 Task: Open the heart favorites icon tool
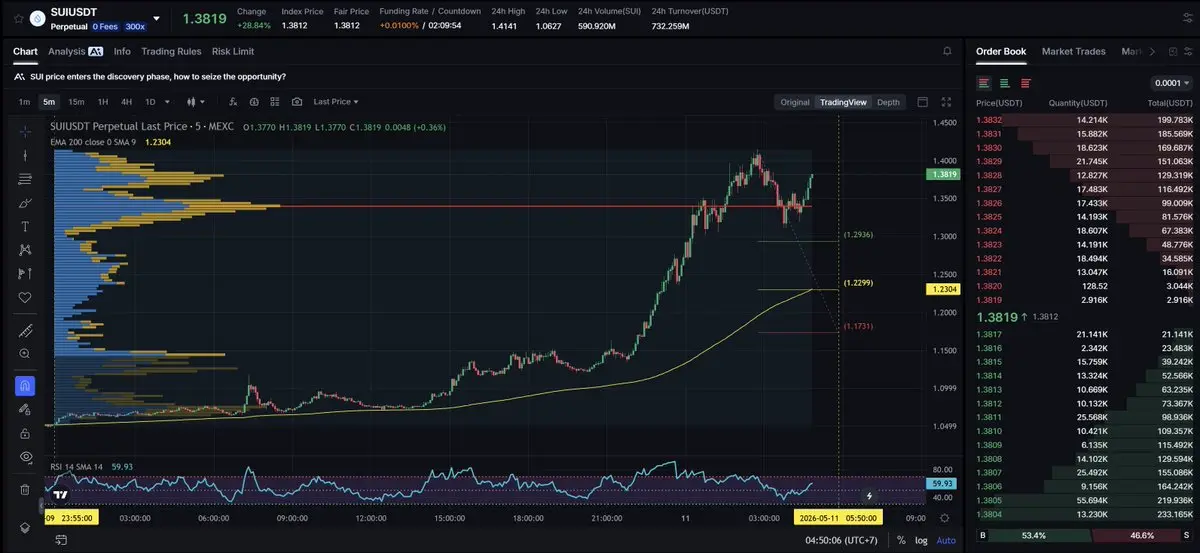click(25, 298)
